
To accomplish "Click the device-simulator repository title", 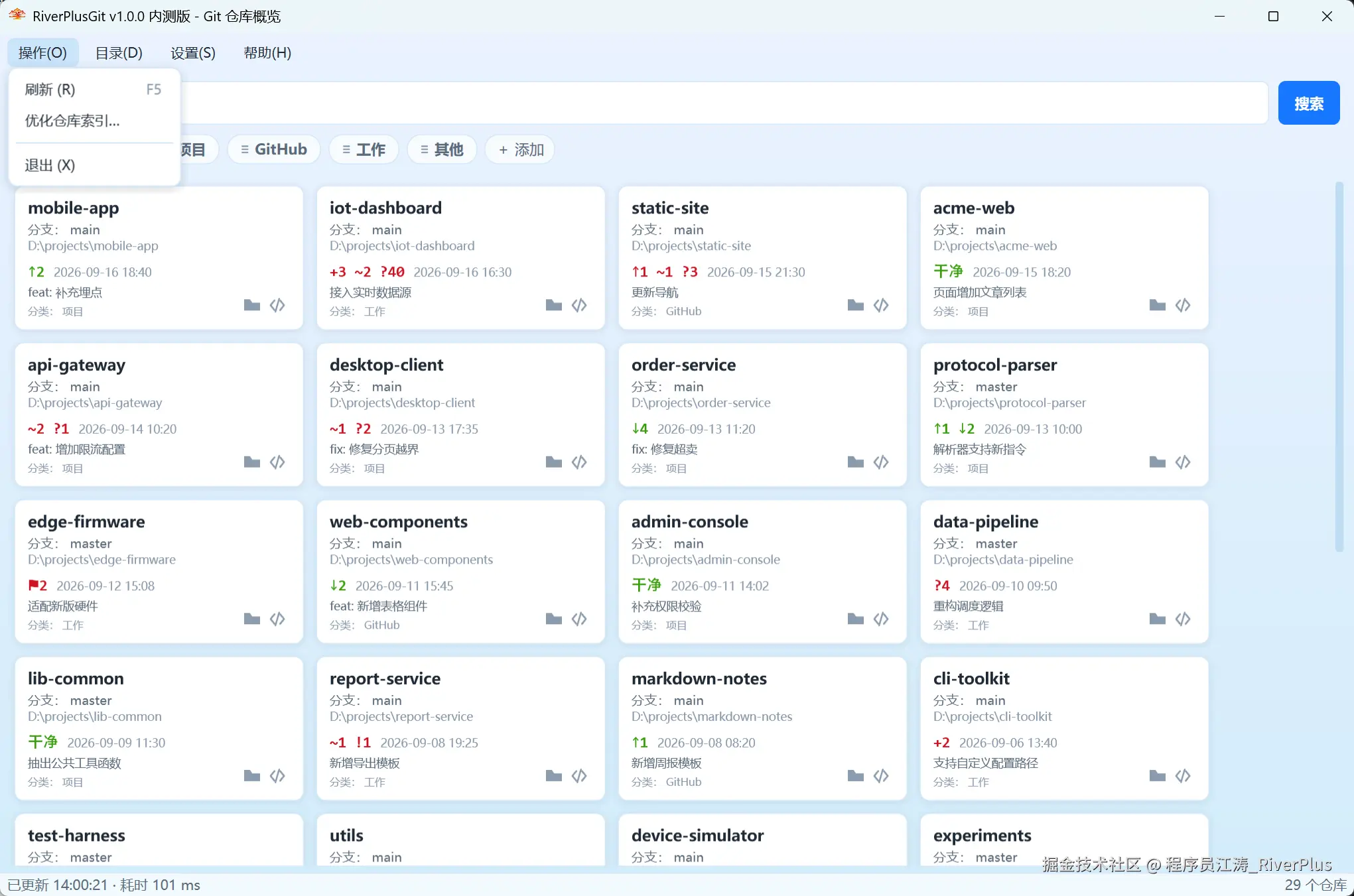I will click(697, 835).
